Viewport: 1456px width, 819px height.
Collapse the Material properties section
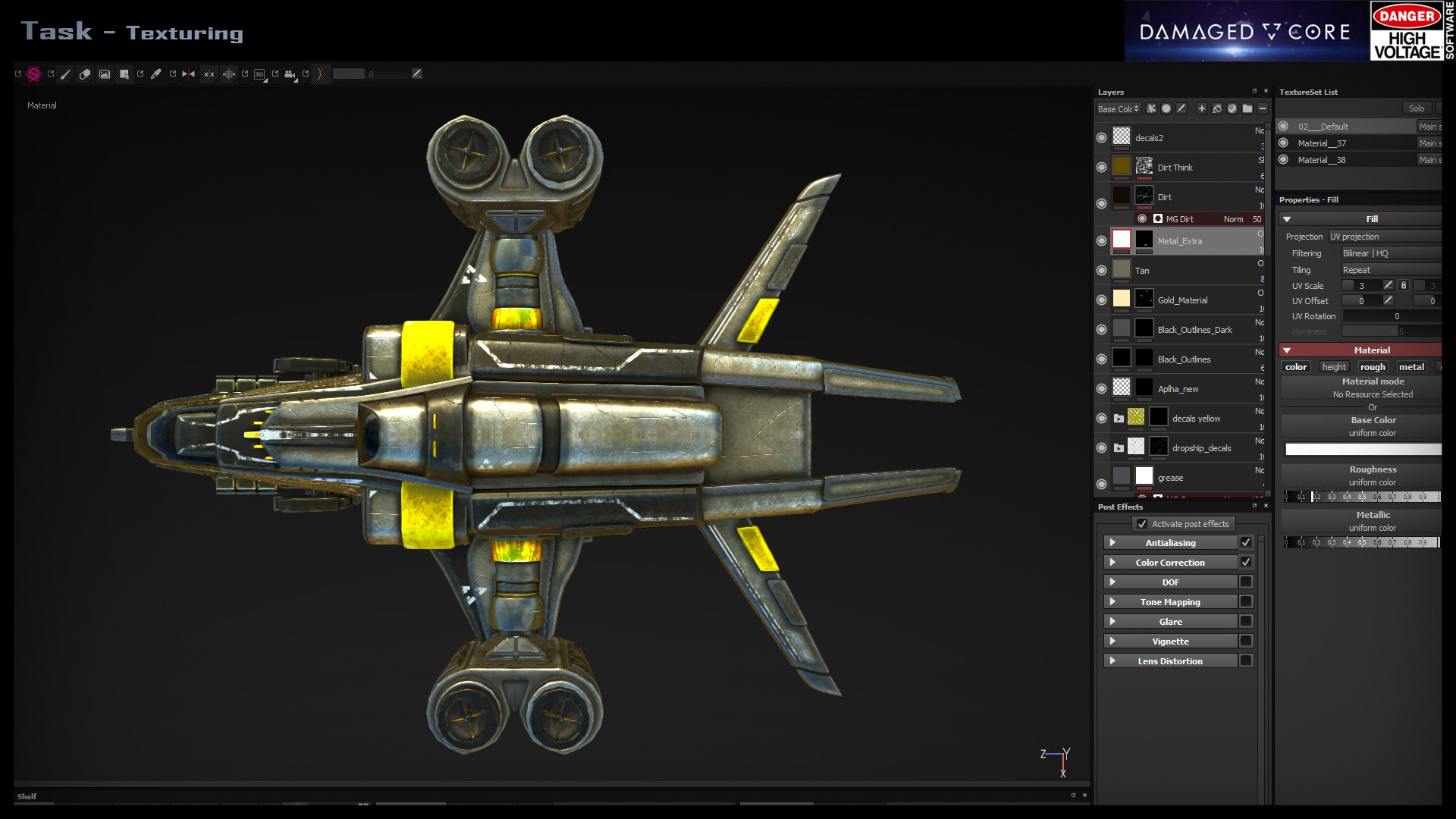[x=1287, y=350]
